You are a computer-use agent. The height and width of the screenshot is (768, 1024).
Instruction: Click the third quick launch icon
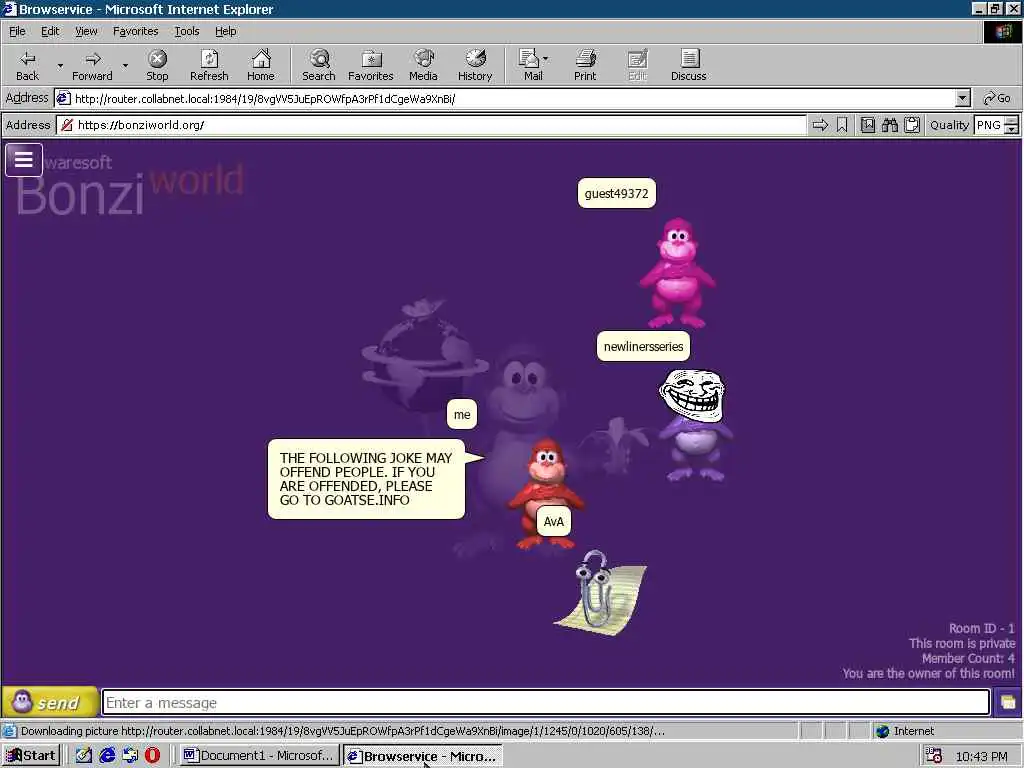(x=130, y=755)
